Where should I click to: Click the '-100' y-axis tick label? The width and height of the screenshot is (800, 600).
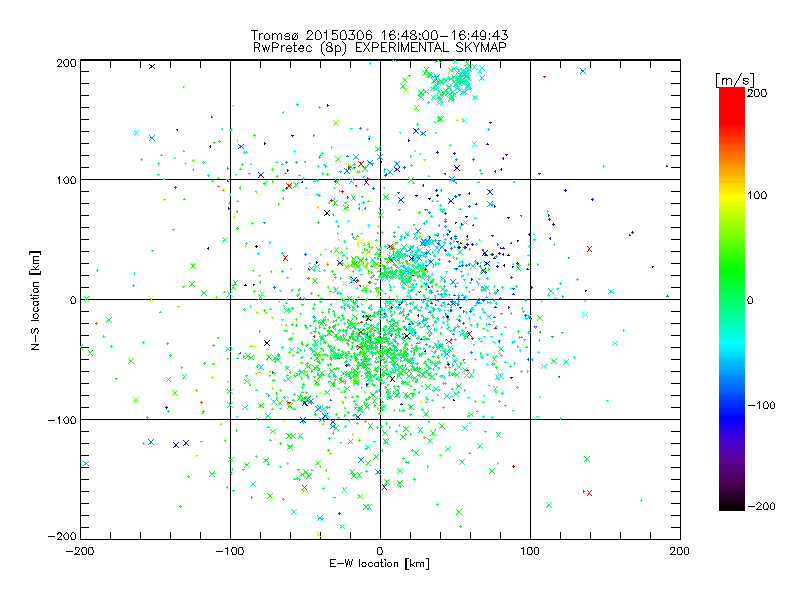(x=62, y=420)
